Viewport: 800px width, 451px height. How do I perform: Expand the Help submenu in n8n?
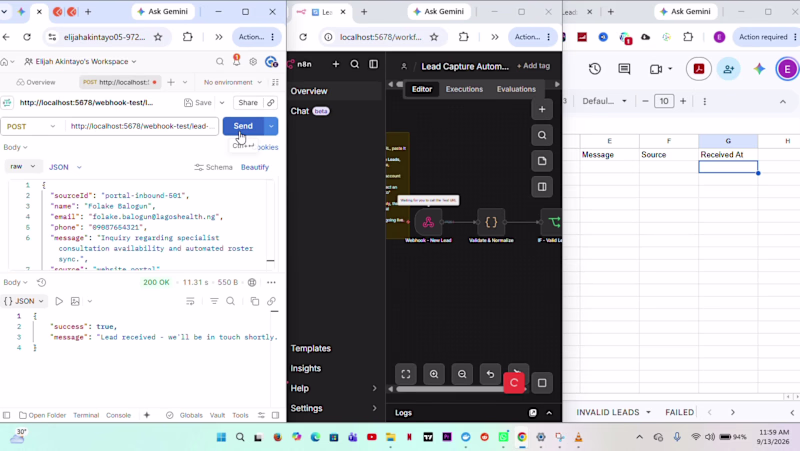click(374, 388)
